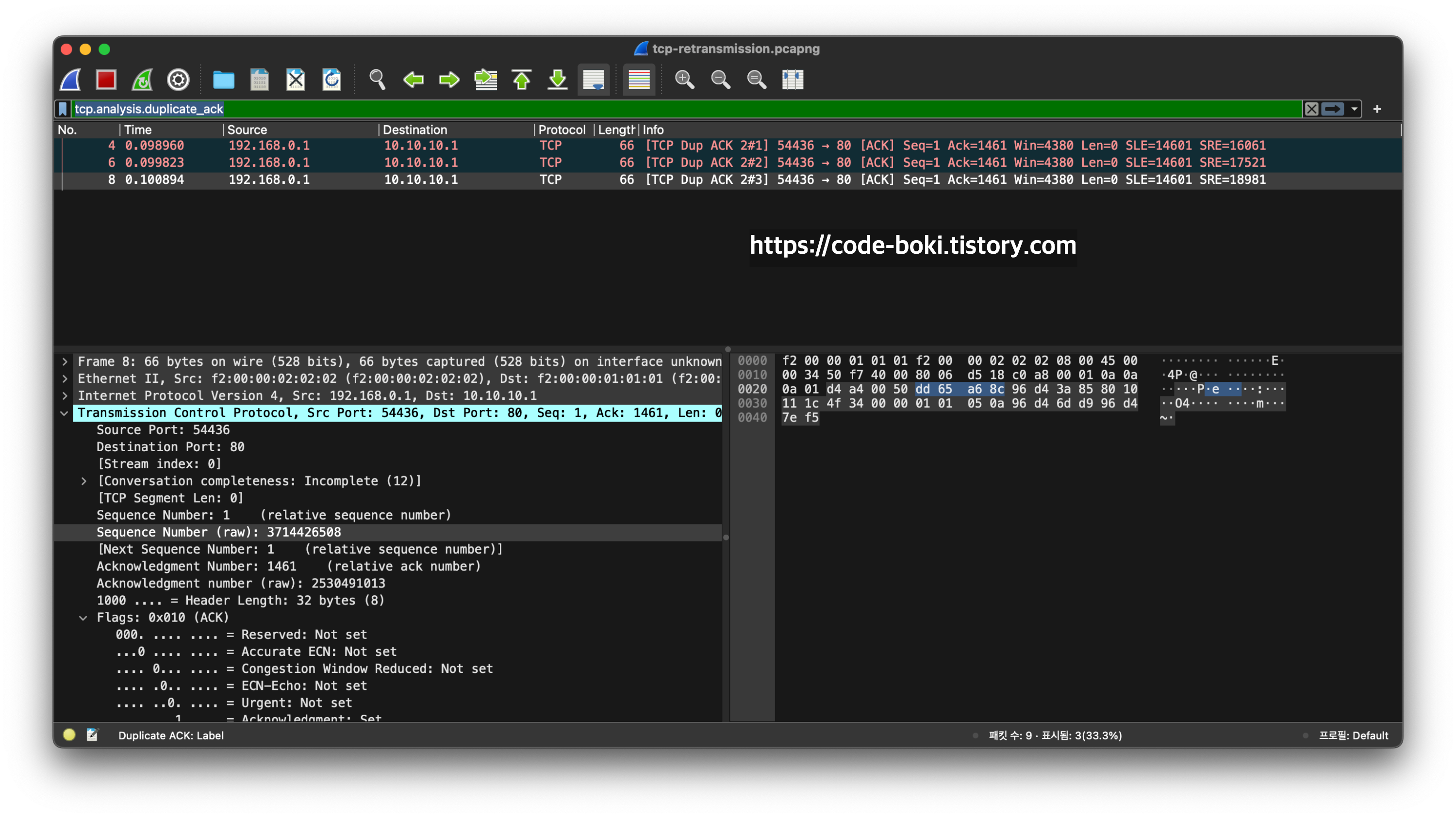Sort packets by the Time column header
The width and height of the screenshot is (1456, 818).
(138, 130)
